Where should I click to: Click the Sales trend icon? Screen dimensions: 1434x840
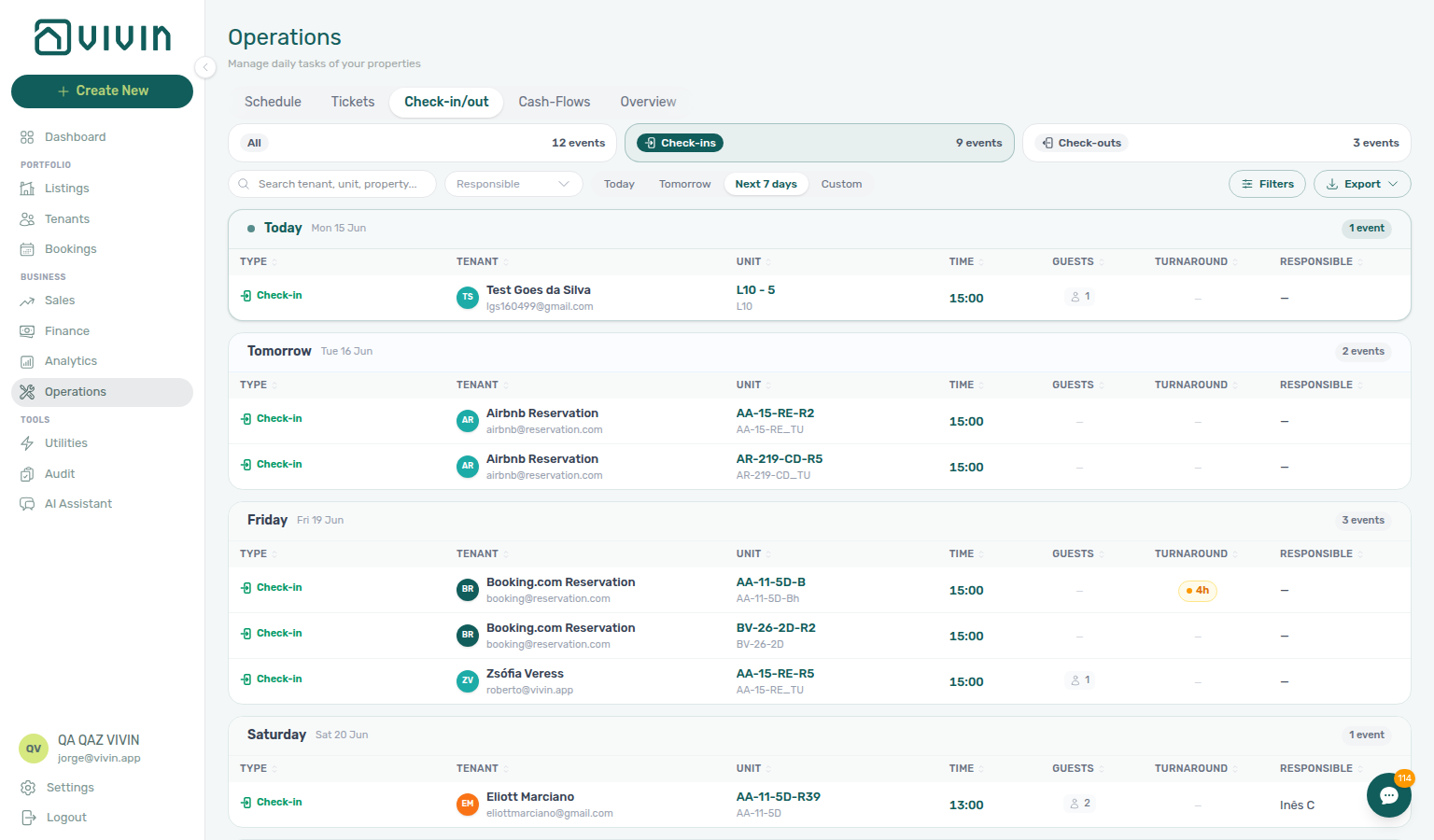(x=27, y=301)
